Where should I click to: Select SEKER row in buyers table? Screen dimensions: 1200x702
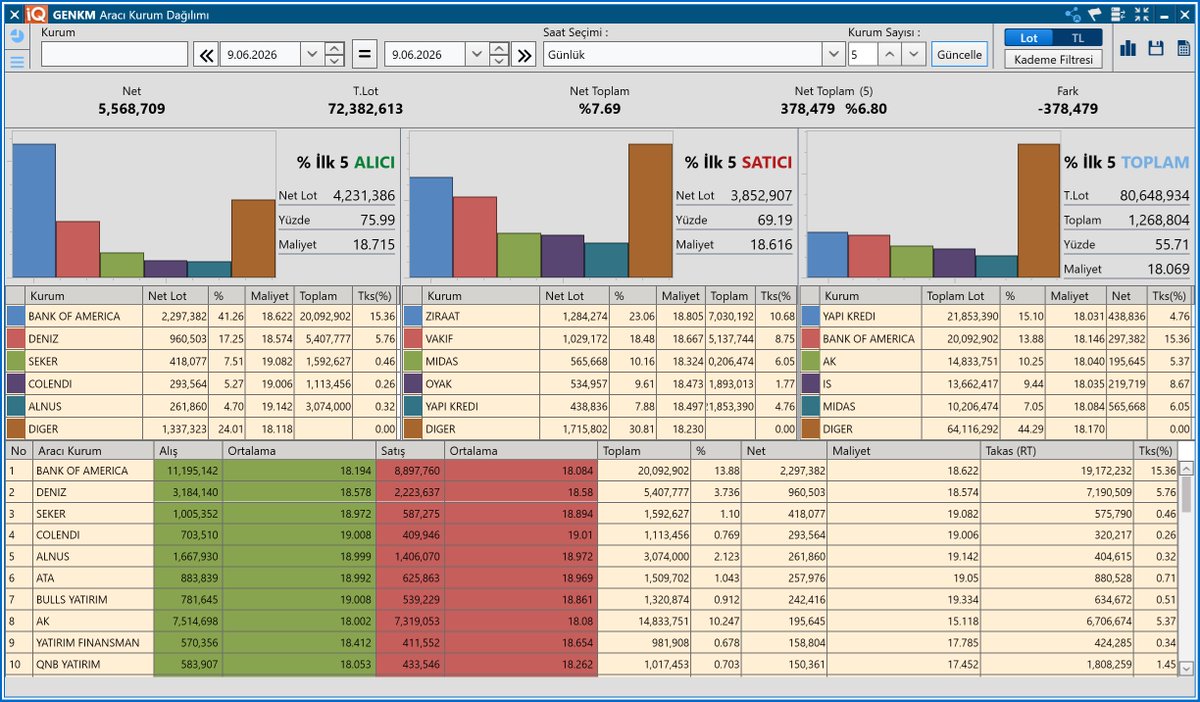pyautogui.click(x=202, y=361)
